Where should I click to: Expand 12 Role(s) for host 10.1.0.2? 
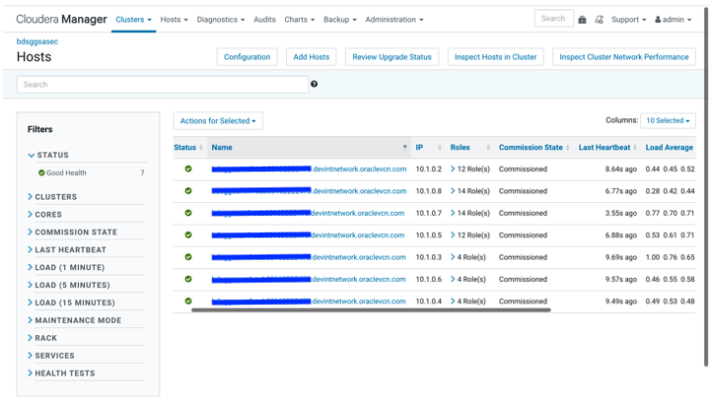pyautogui.click(x=470, y=169)
